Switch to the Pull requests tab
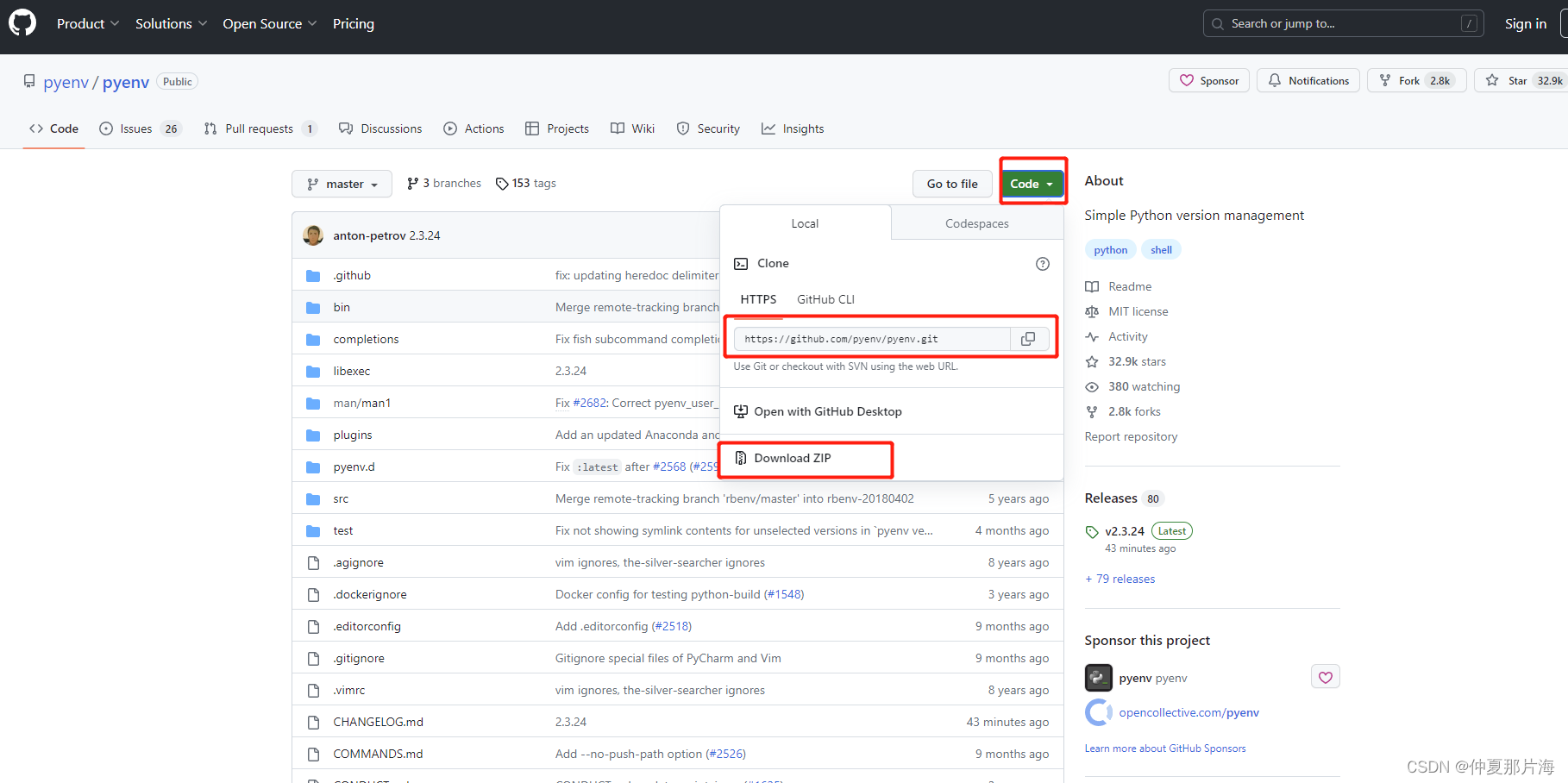The height and width of the screenshot is (783, 1568). (260, 128)
